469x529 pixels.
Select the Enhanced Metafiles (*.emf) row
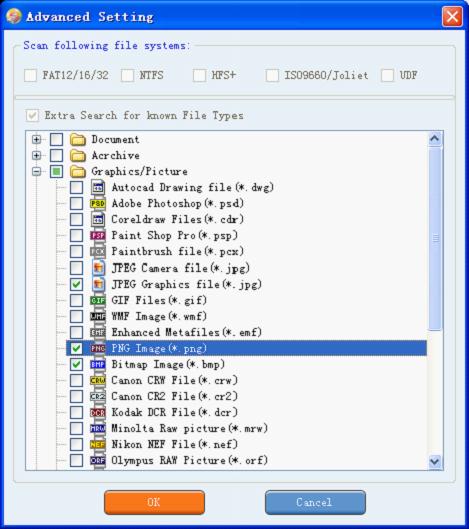pos(187,333)
